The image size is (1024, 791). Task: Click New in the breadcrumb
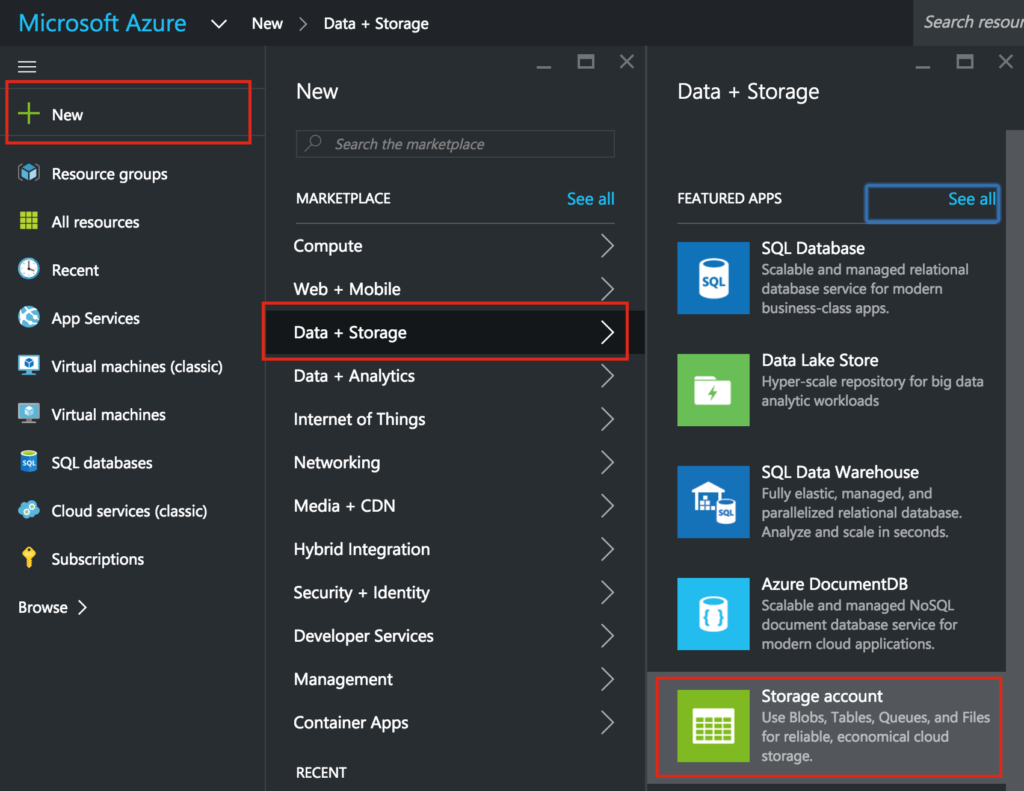[x=267, y=24]
